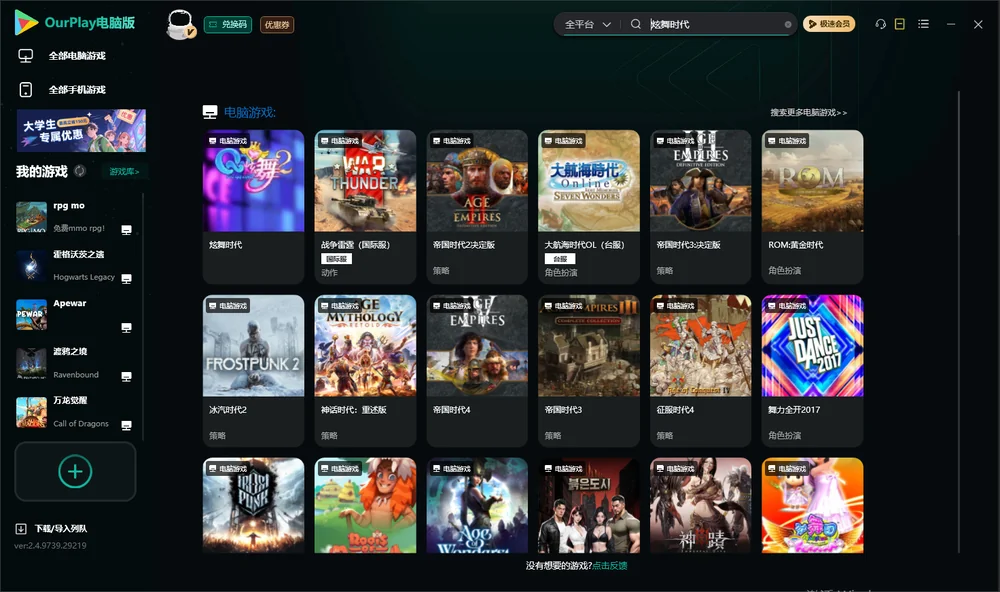Expand the 全平台 platform dropdown

[587, 24]
